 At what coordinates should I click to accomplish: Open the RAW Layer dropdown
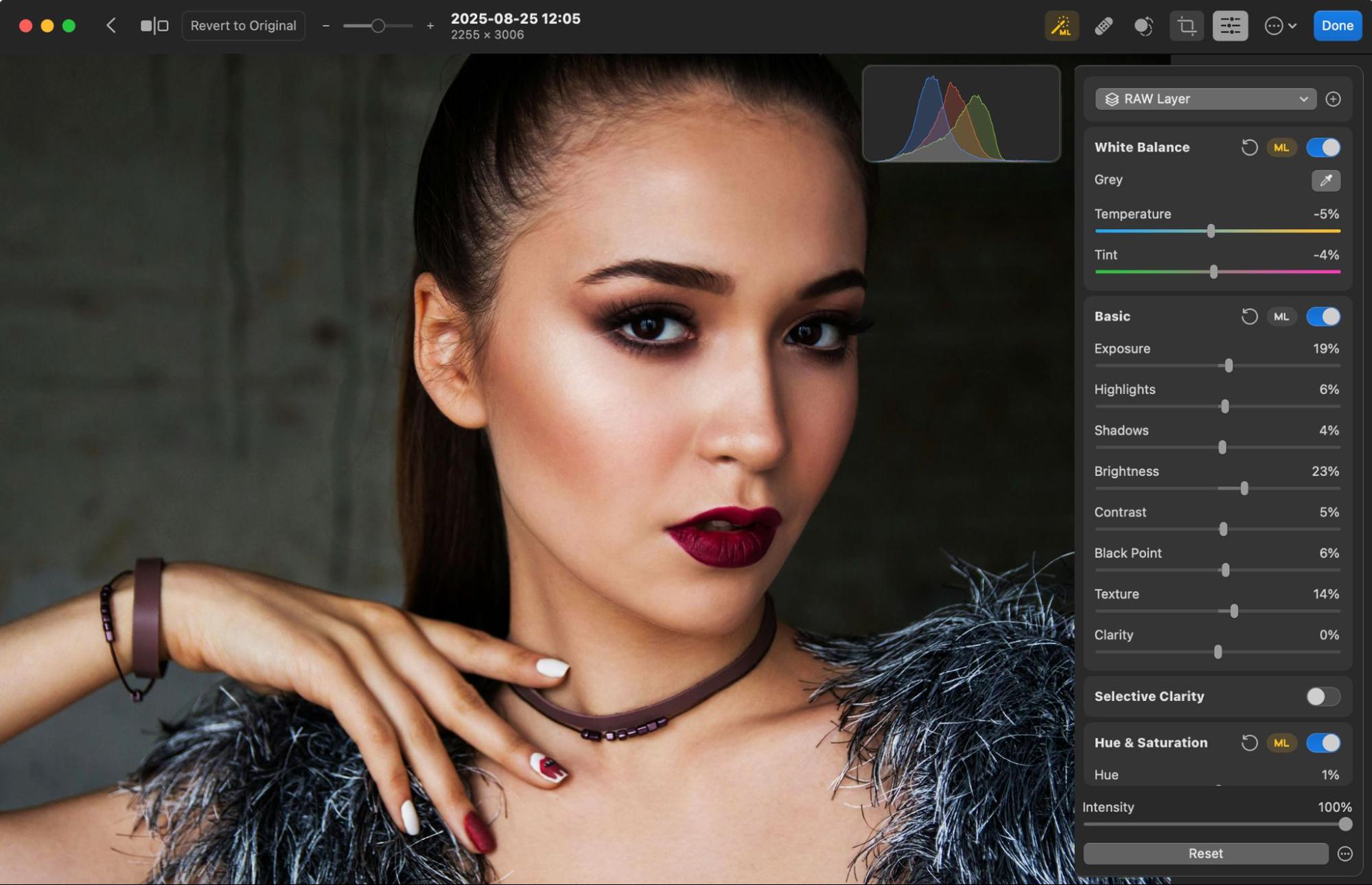[1205, 100]
